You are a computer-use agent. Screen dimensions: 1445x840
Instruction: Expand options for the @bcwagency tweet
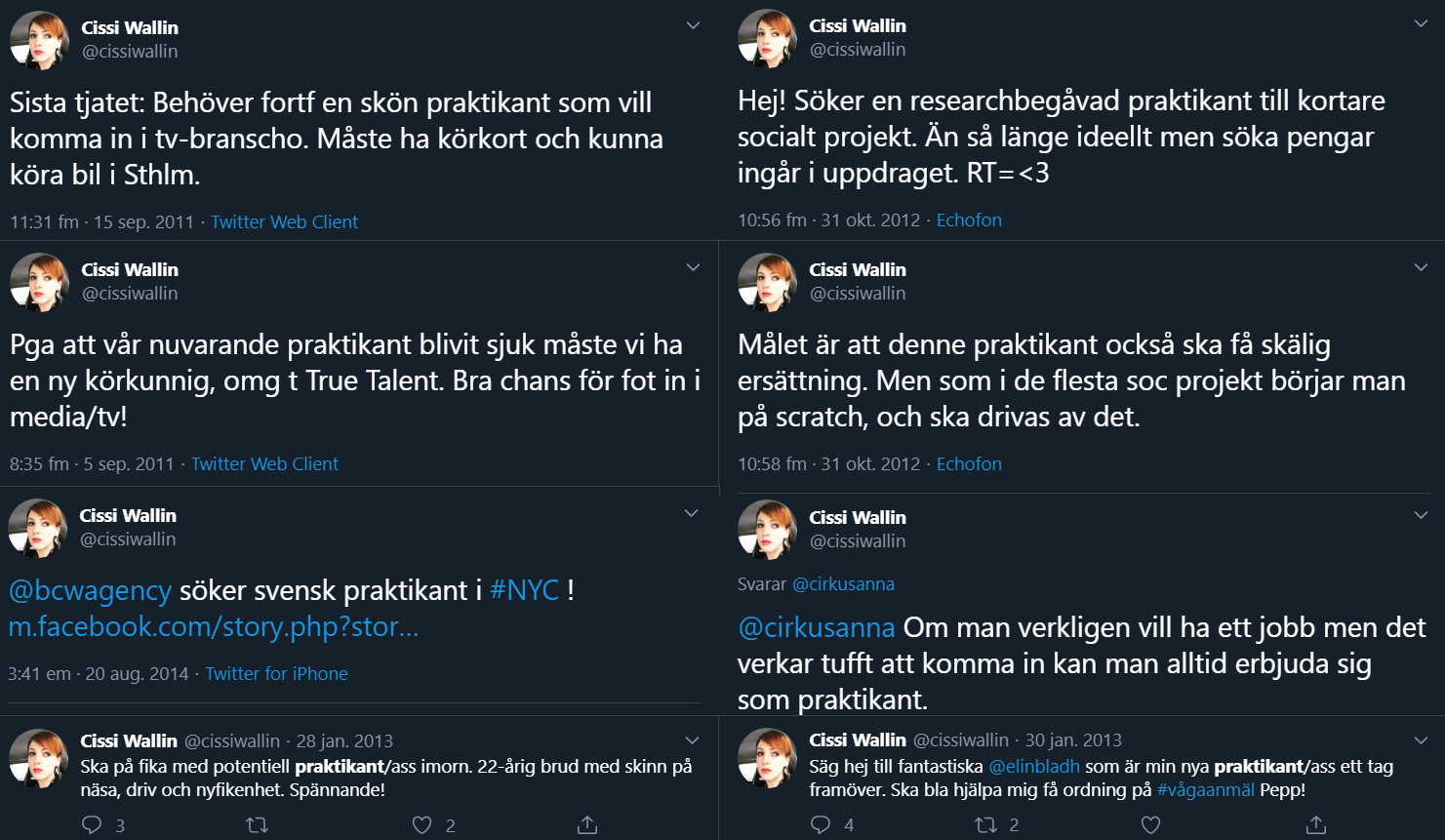pos(691,513)
